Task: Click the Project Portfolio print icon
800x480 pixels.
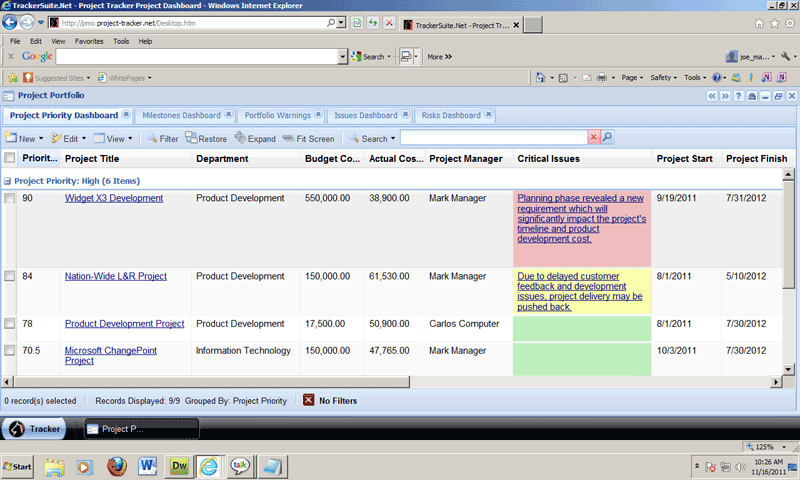Action: pos(752,96)
